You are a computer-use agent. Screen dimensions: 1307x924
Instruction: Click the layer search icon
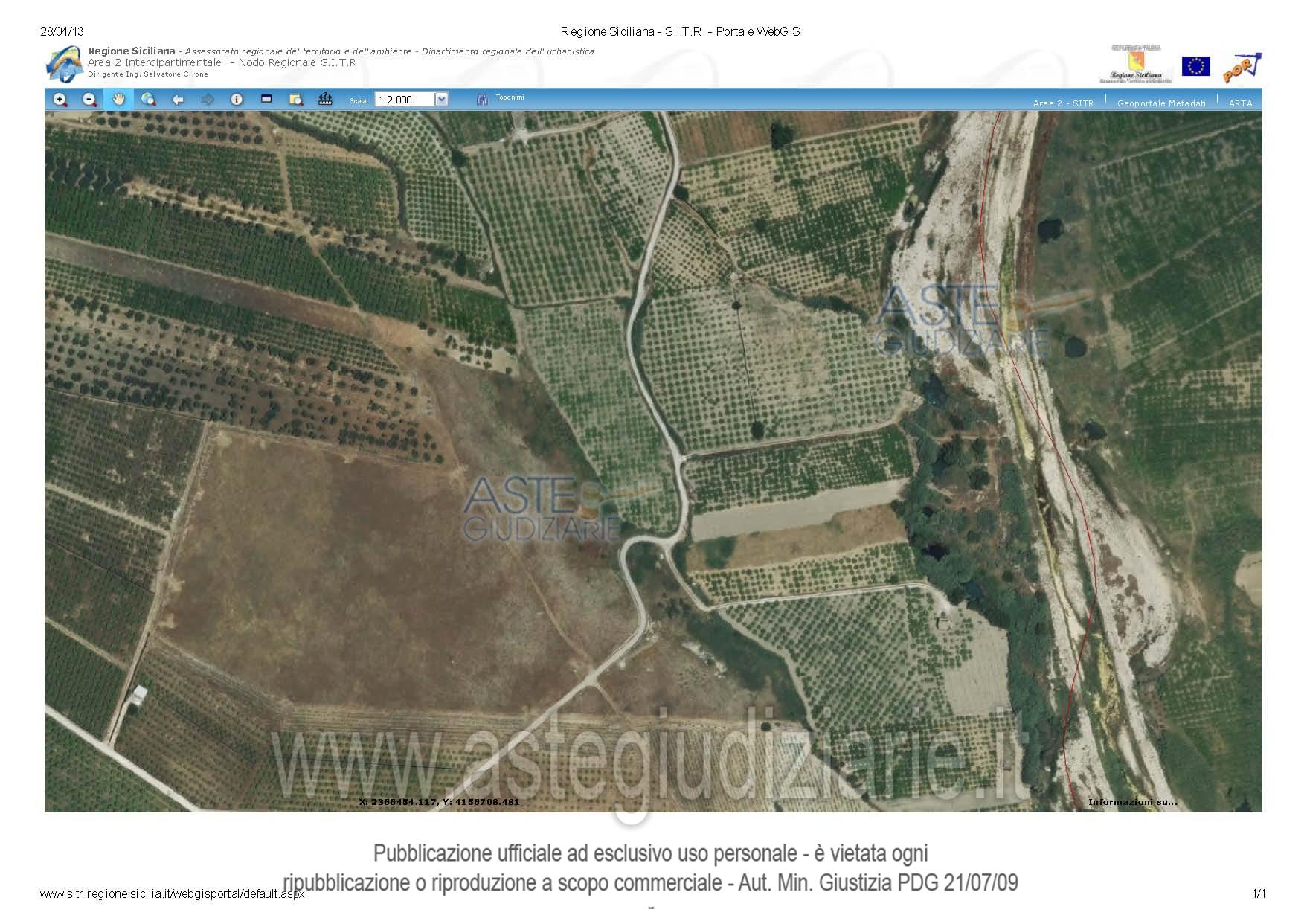(x=296, y=100)
